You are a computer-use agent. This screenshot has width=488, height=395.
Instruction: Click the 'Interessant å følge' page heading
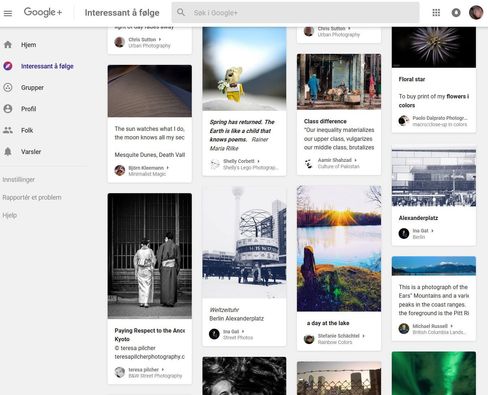pyautogui.click(x=122, y=13)
